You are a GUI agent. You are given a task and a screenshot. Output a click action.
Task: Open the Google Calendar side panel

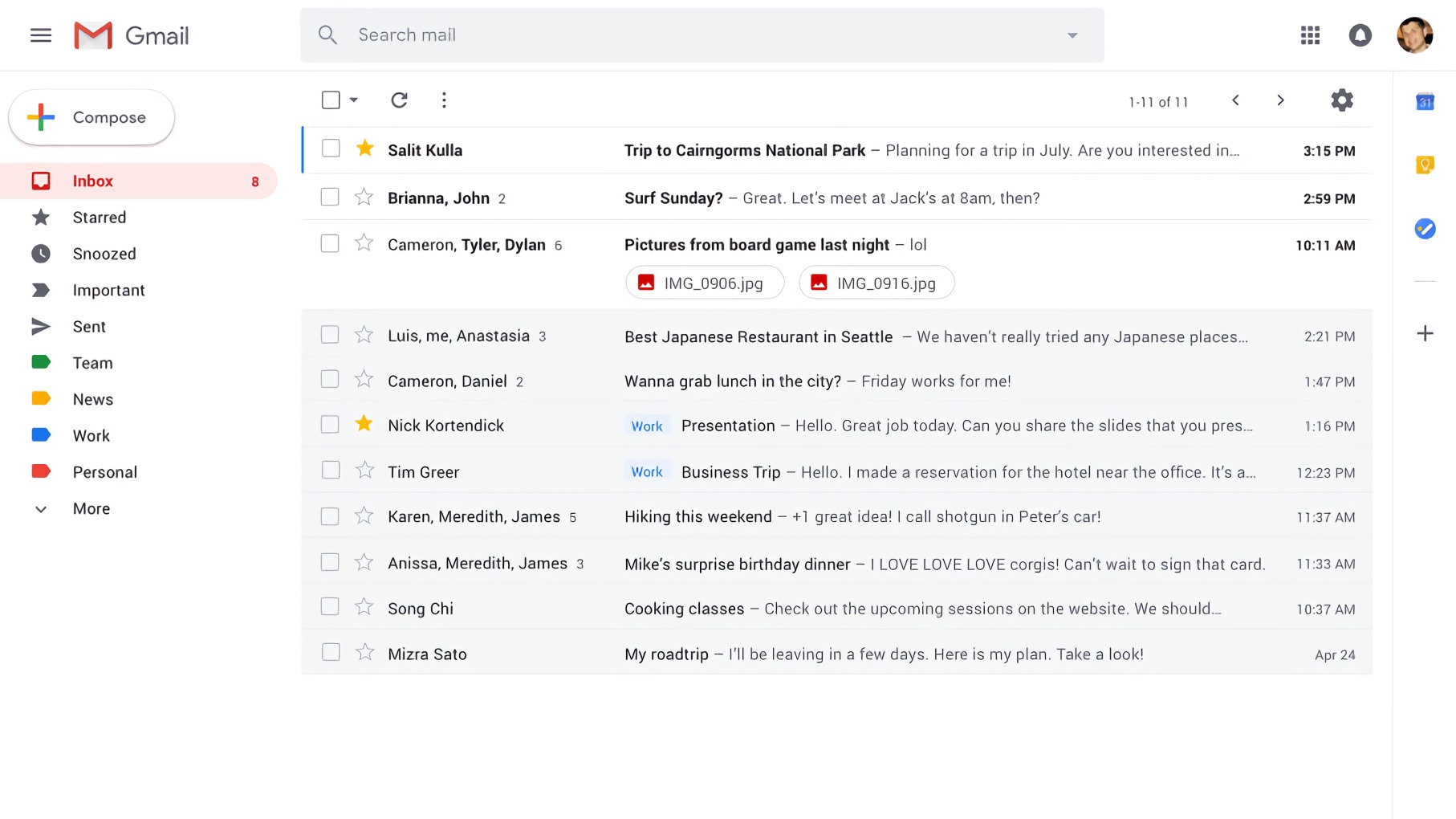click(1425, 102)
